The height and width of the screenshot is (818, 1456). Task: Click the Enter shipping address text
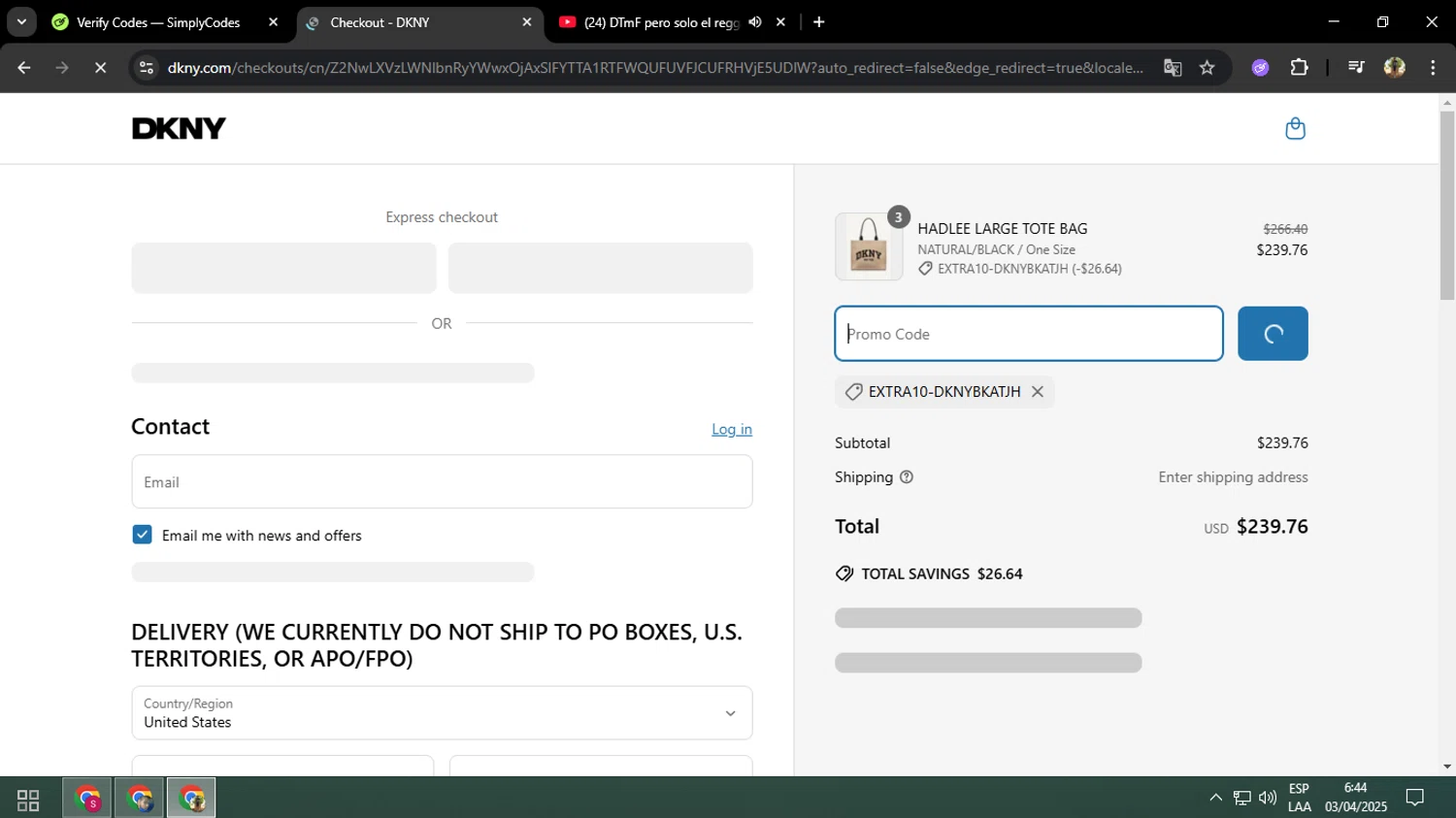point(1233,477)
